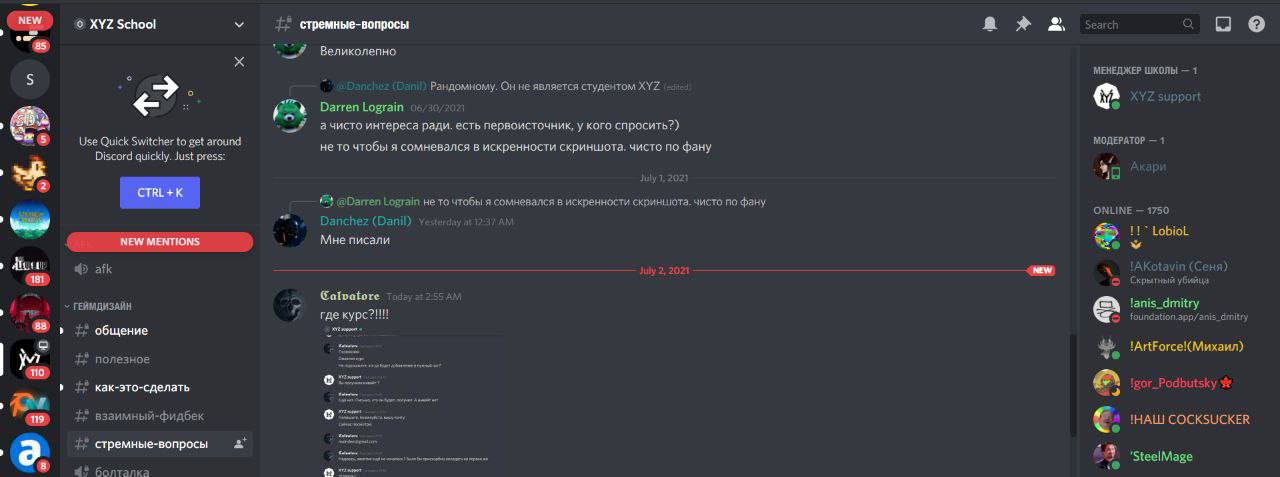This screenshot has height=477, width=1280.
Task: Open the server with S icon
Action: tap(30, 78)
